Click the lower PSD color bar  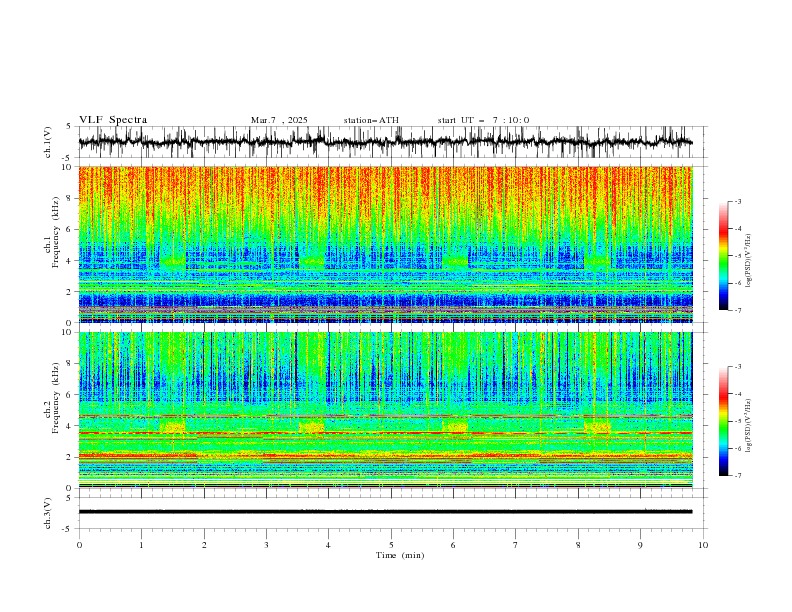click(723, 421)
